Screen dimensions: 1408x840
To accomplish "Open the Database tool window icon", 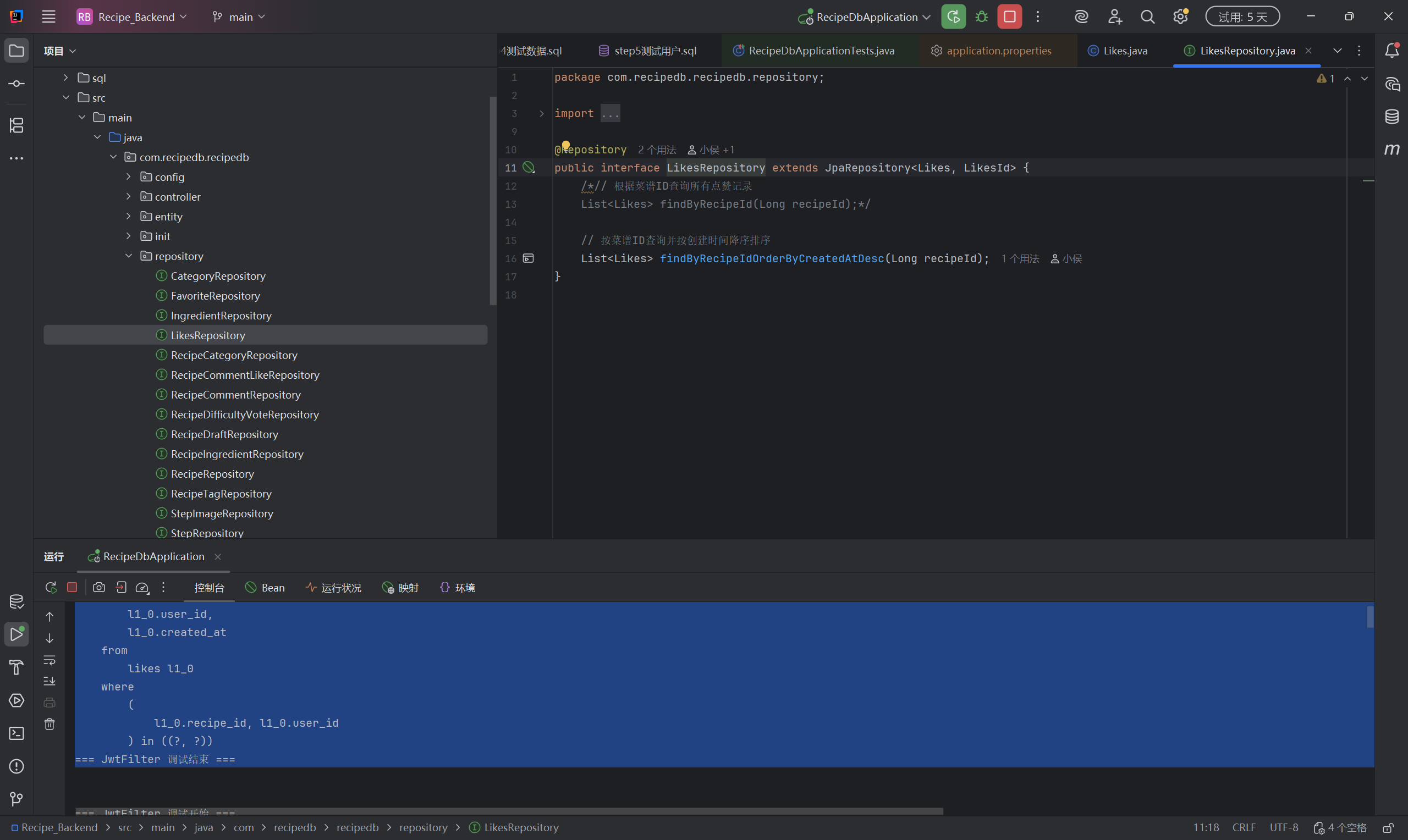I will 1392,117.
